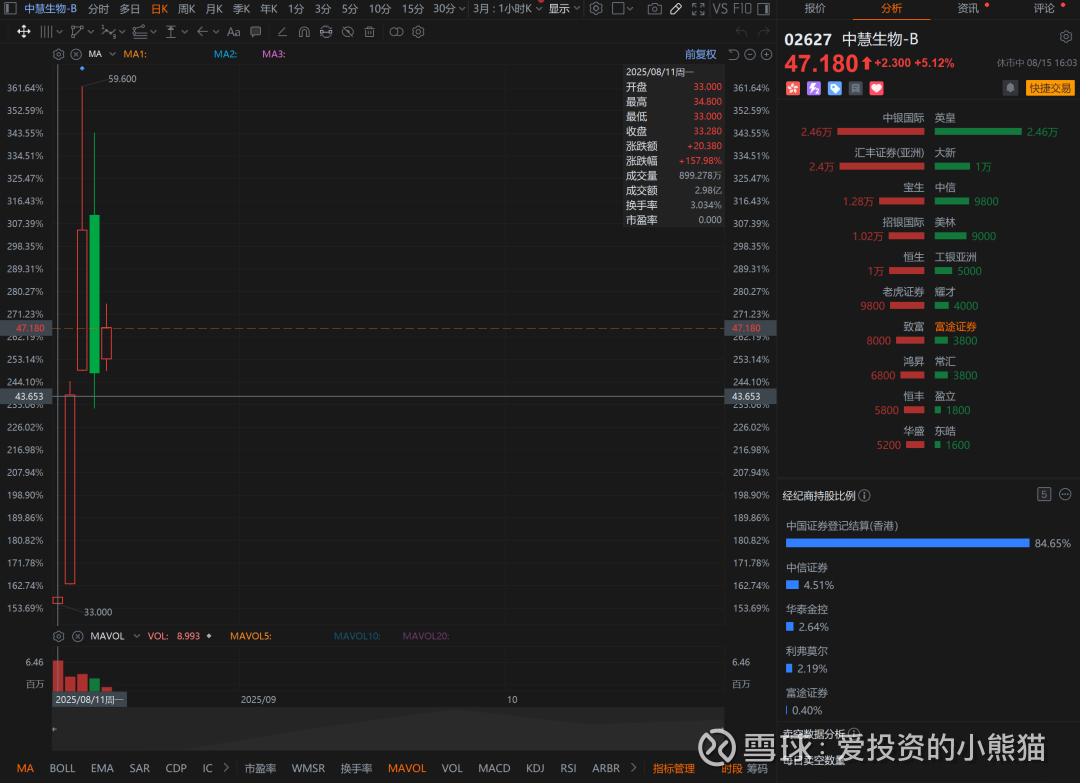Toggle the left sidebar panel icon
This screenshot has width=1080, height=783.
[11, 9]
